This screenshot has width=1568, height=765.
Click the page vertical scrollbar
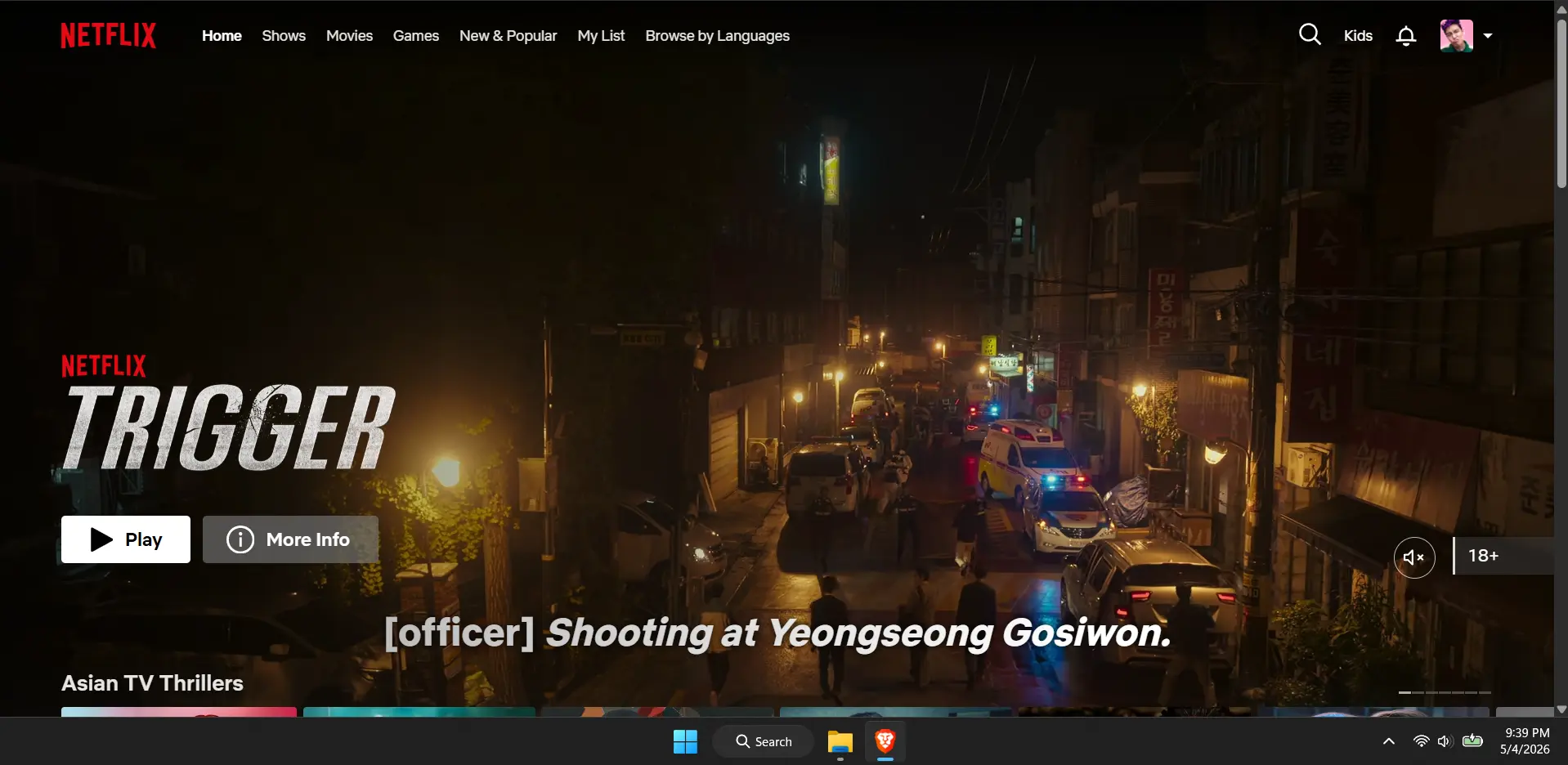[1561, 102]
